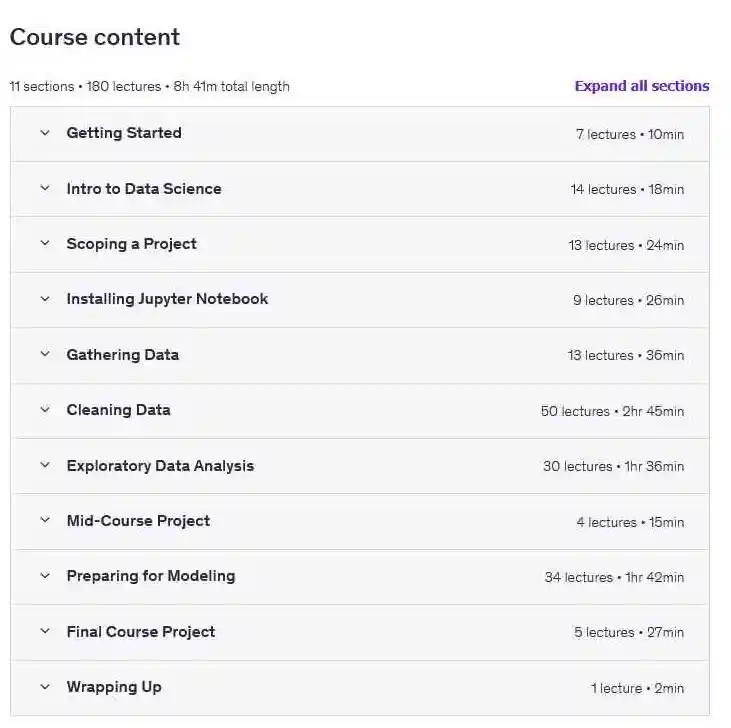Open the Cleaning Data section title

[118, 410]
